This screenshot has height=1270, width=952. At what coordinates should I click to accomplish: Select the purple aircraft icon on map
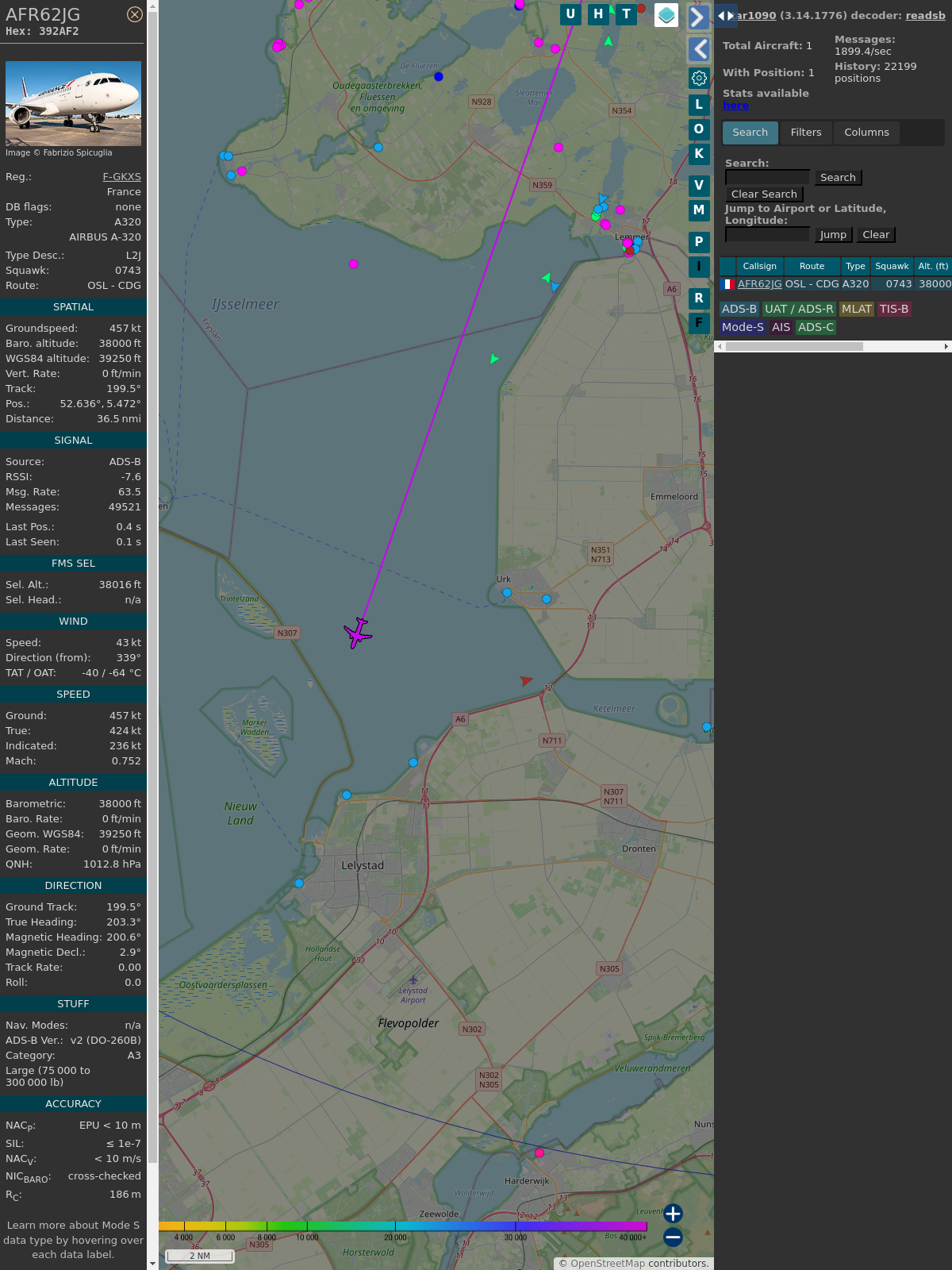pos(358,633)
